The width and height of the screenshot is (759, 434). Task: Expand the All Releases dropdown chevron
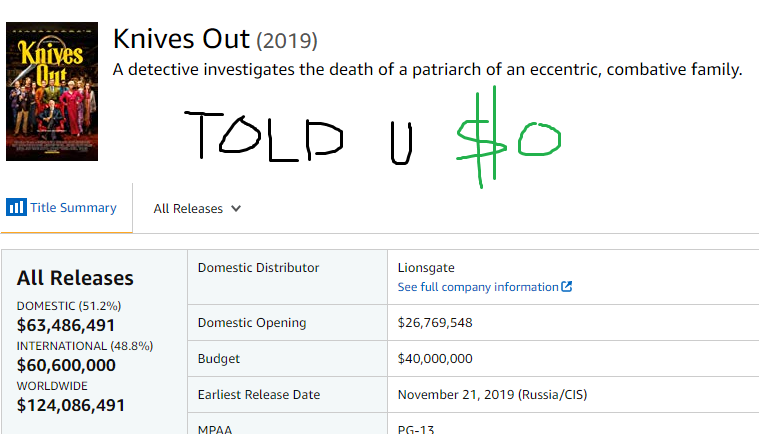(236, 209)
